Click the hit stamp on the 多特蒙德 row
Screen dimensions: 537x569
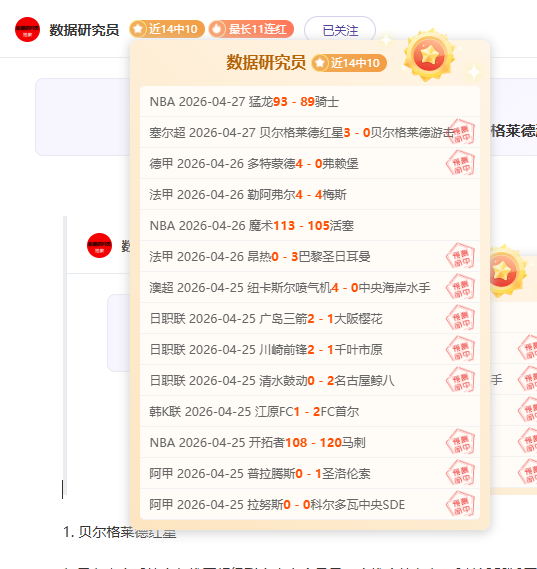460,163
